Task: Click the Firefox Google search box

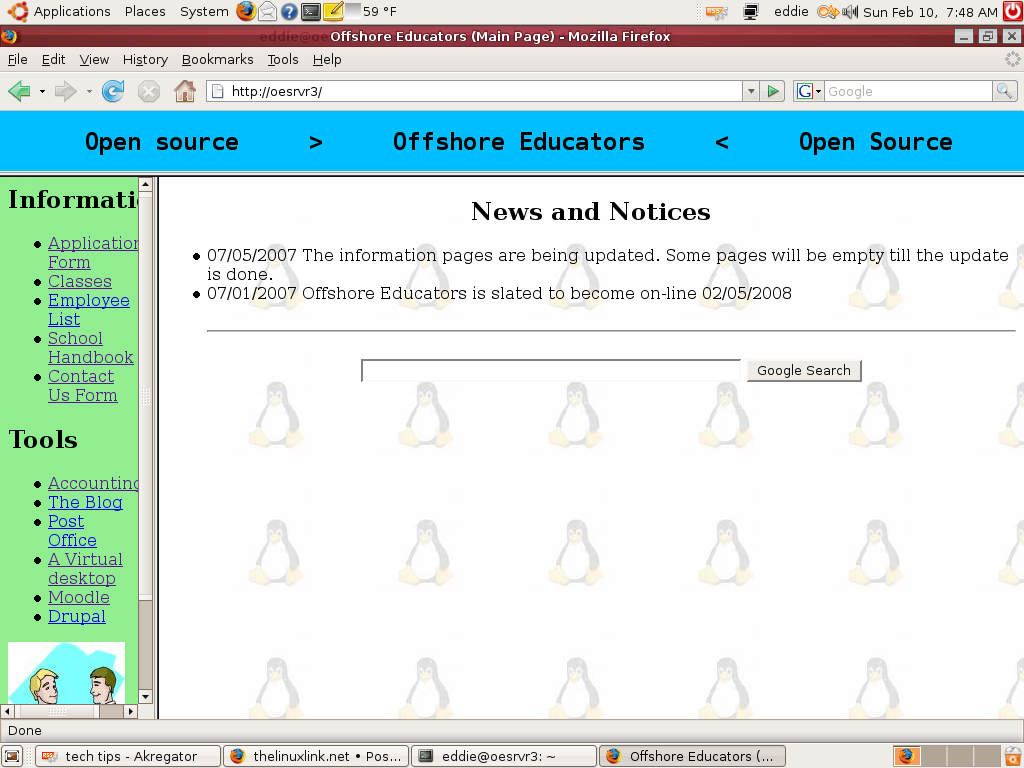Action: coord(908,91)
